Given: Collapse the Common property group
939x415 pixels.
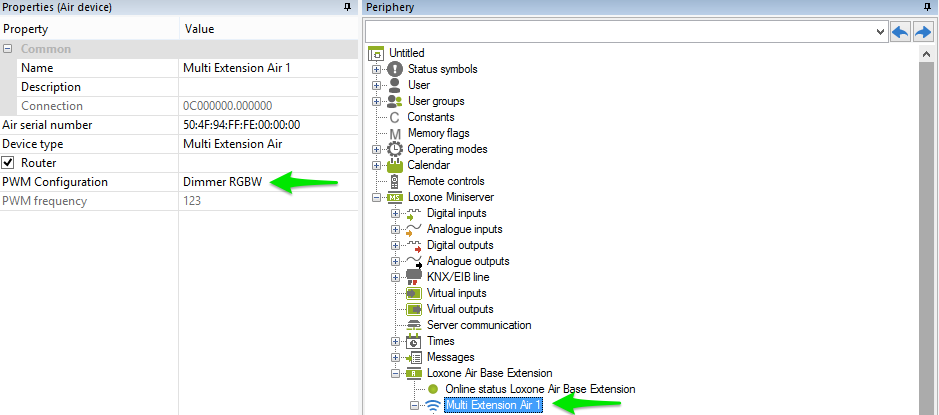Looking at the screenshot, I should coord(7,49).
